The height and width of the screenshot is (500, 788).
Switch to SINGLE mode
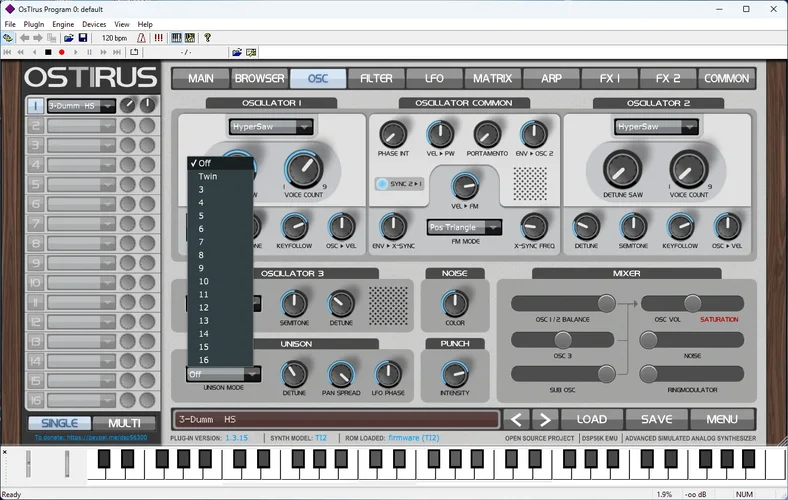point(58,423)
